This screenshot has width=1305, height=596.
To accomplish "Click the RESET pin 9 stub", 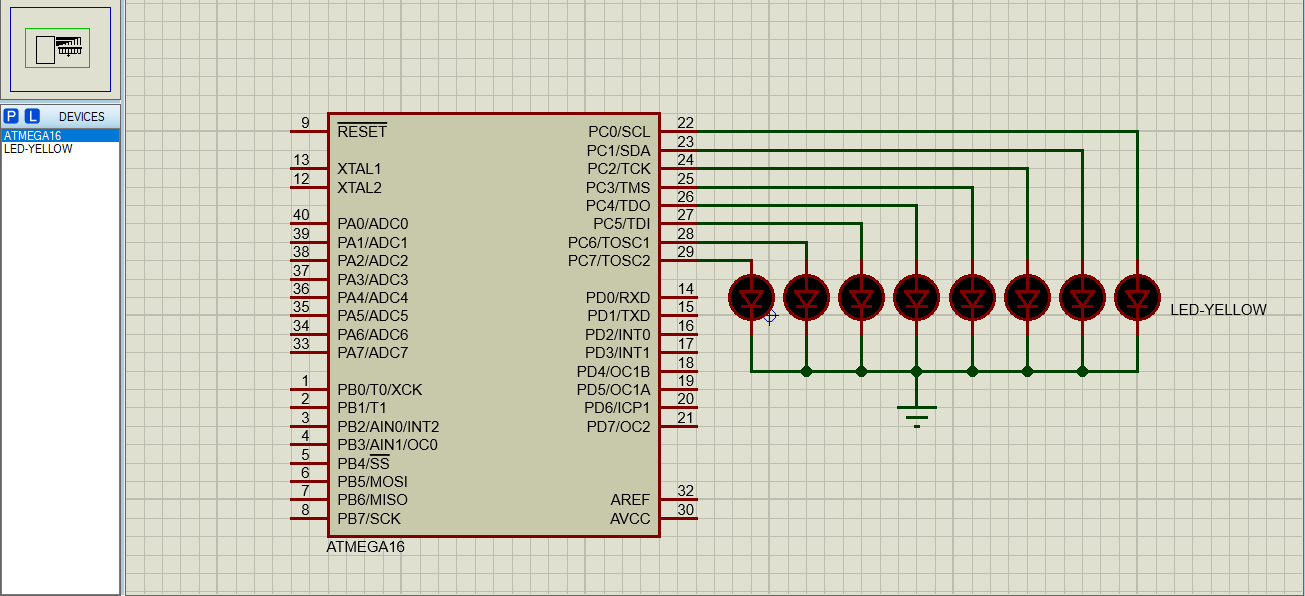I will coord(308,131).
